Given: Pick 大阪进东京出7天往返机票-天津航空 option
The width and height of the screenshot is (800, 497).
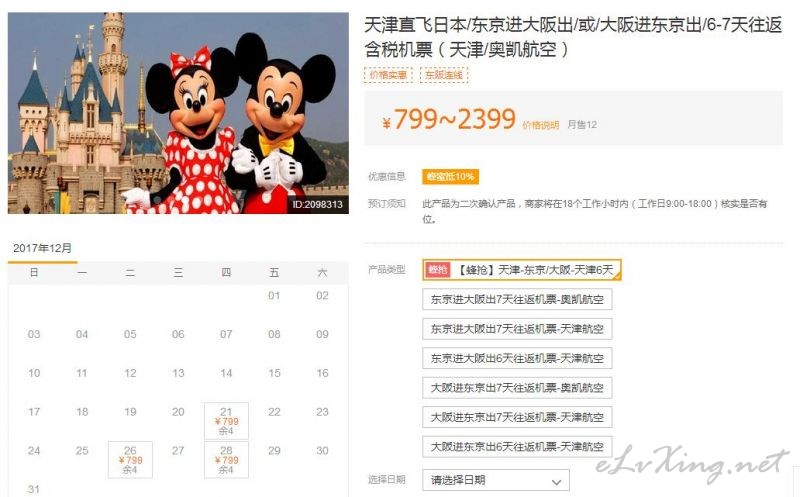Looking at the screenshot, I should point(517,417).
